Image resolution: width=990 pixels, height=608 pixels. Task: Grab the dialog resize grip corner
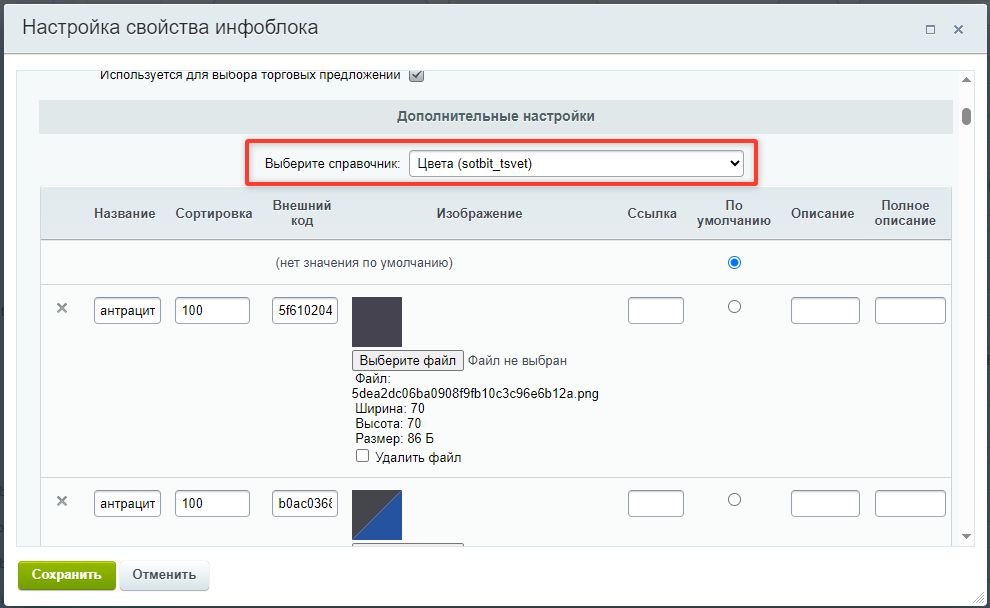tap(979, 597)
